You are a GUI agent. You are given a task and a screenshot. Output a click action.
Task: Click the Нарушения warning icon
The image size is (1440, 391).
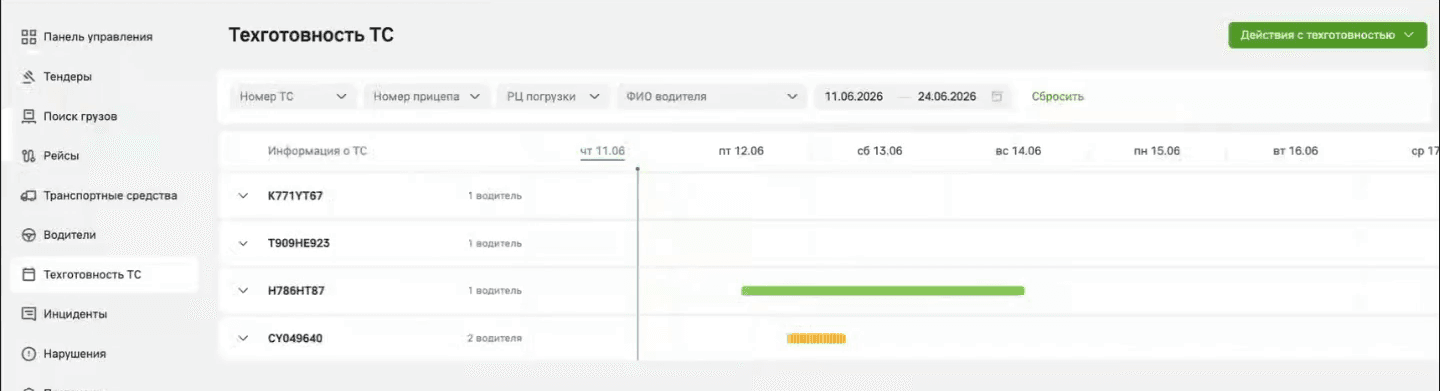tap(28, 354)
